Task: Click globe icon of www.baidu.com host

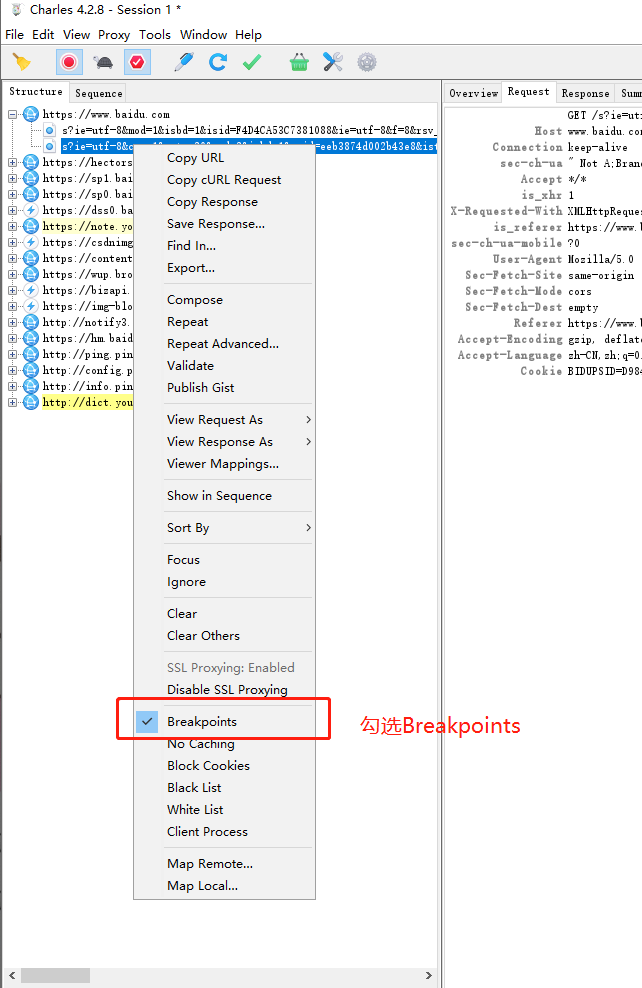Action: click(x=31, y=115)
